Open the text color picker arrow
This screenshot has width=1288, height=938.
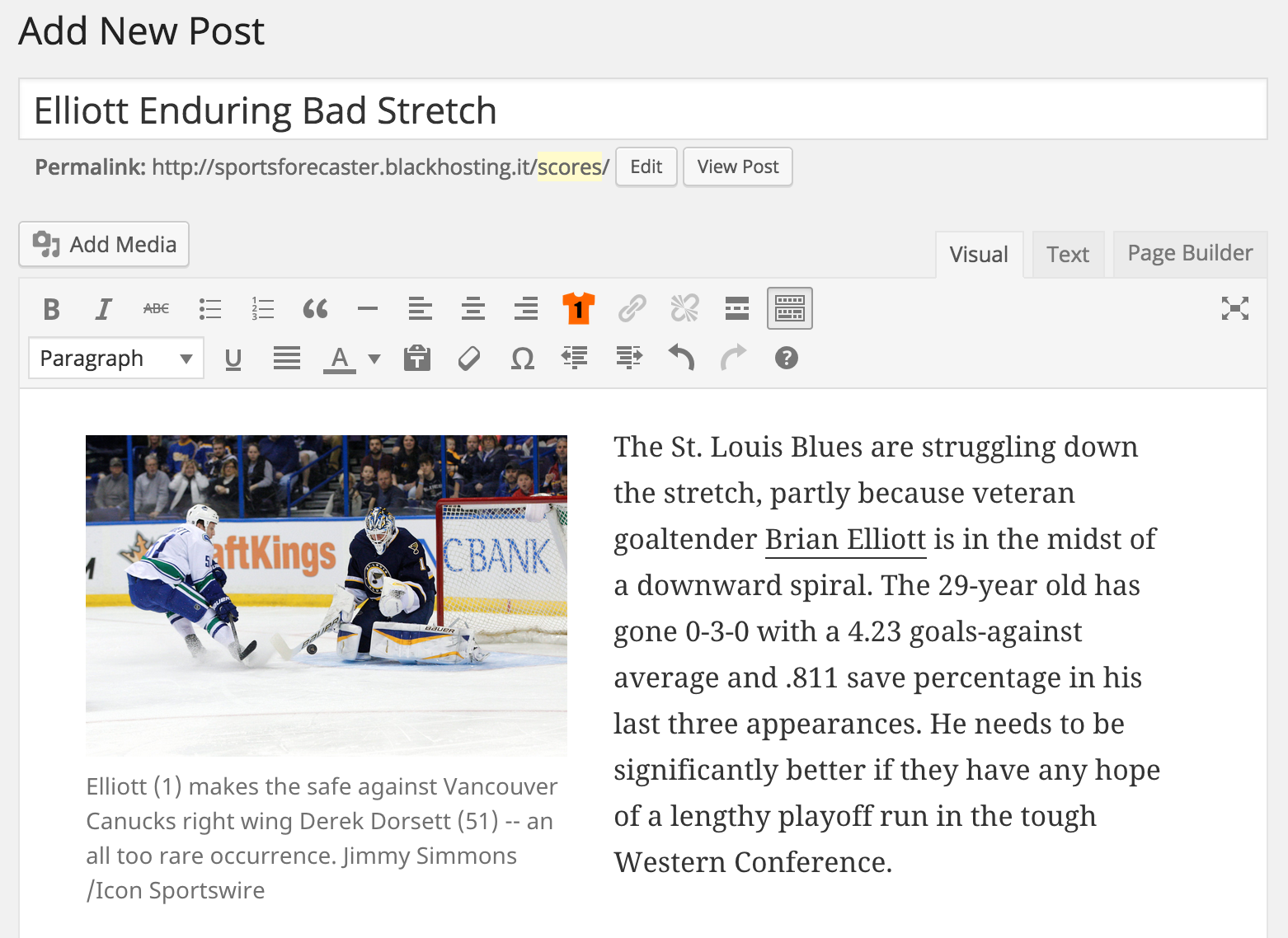pos(374,359)
